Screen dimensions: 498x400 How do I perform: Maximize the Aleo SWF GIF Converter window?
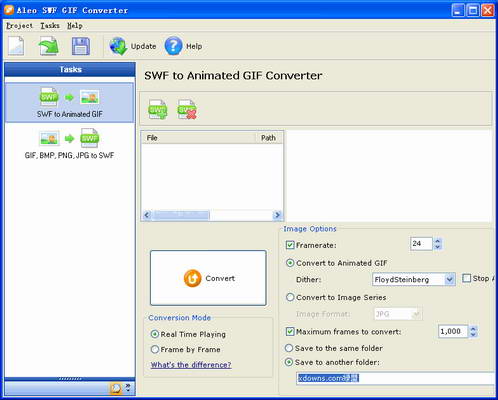(473, 10)
